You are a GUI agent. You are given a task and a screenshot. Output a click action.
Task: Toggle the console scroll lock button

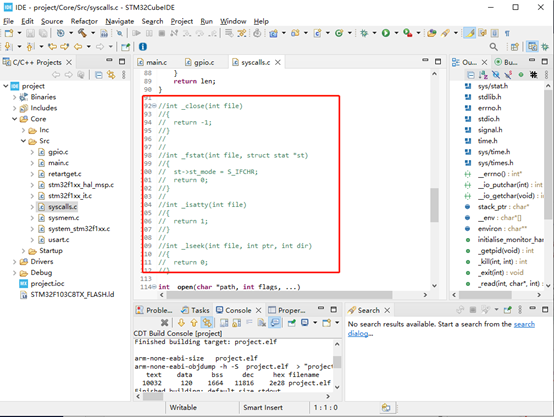point(207,322)
